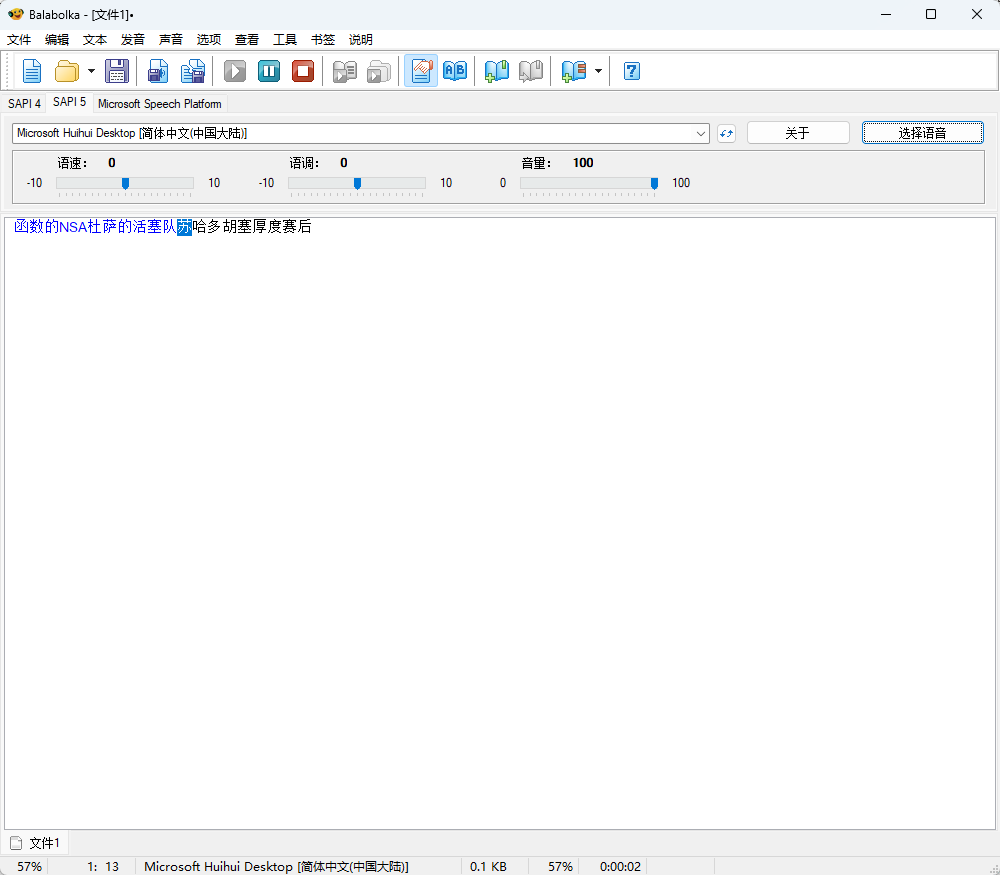Click the open file folder icon

tap(66, 71)
